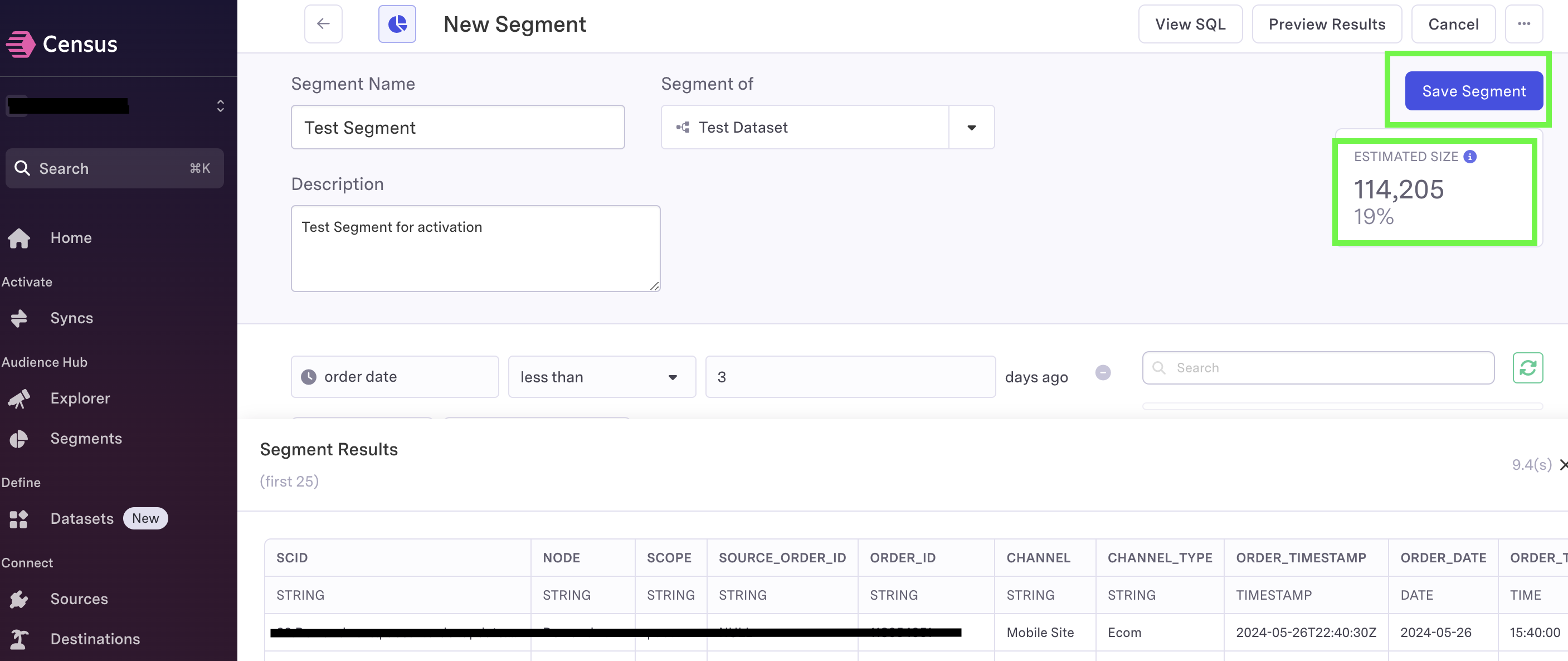The width and height of the screenshot is (1568, 661).
Task: Open the less than operator dropdown
Action: (601, 377)
